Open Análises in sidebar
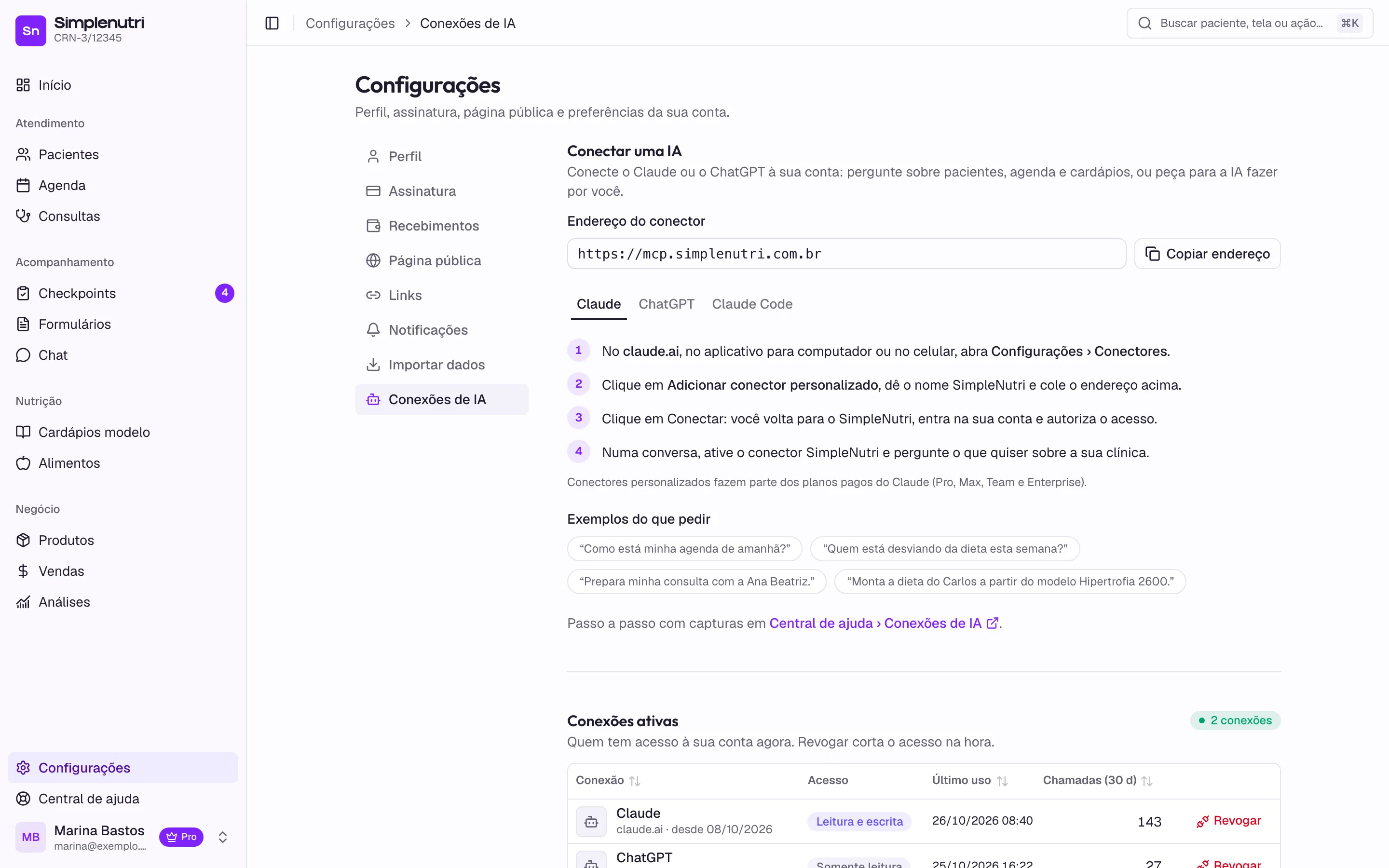The width and height of the screenshot is (1389, 868). 123,602
